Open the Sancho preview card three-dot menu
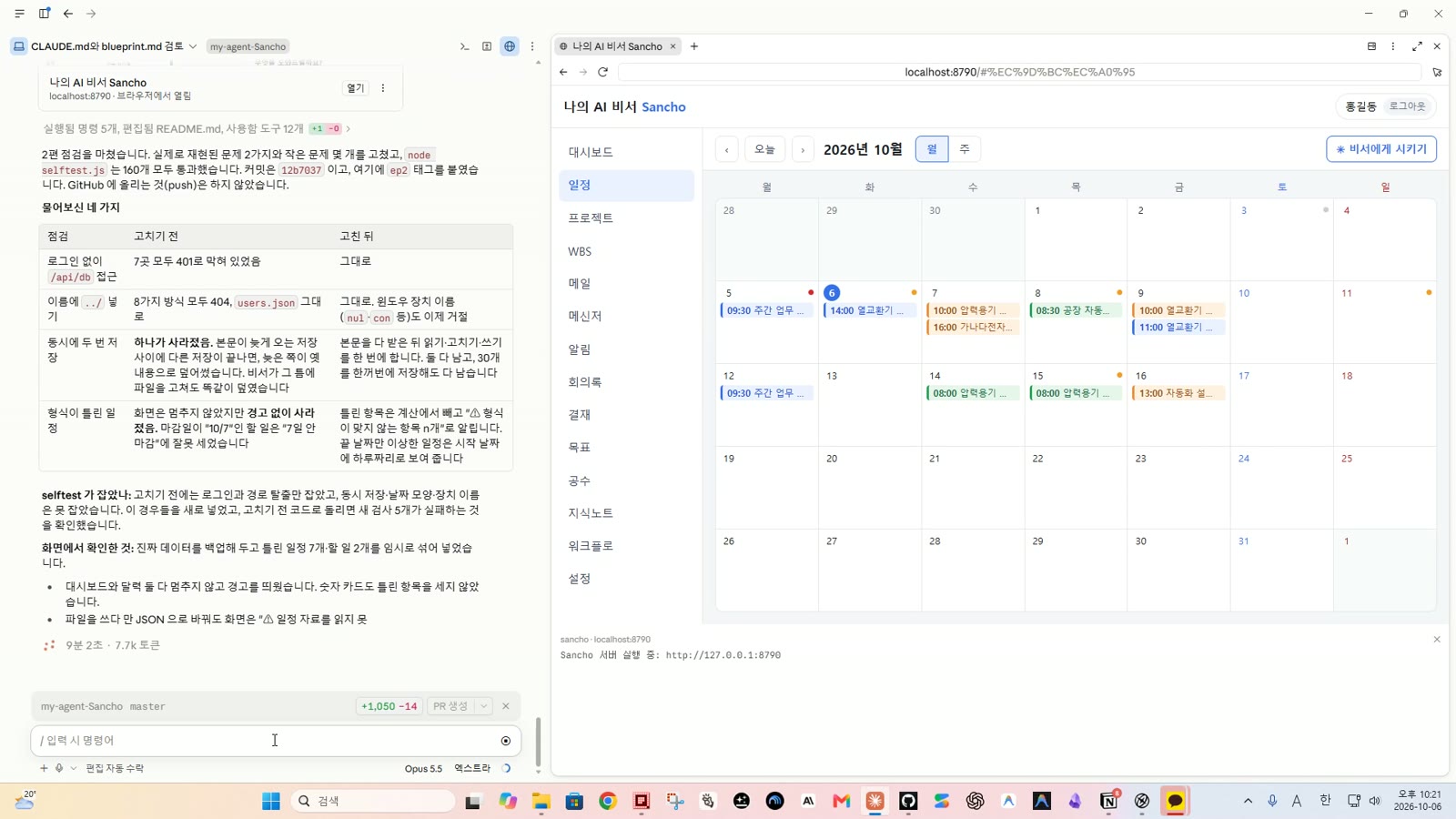 (x=383, y=88)
